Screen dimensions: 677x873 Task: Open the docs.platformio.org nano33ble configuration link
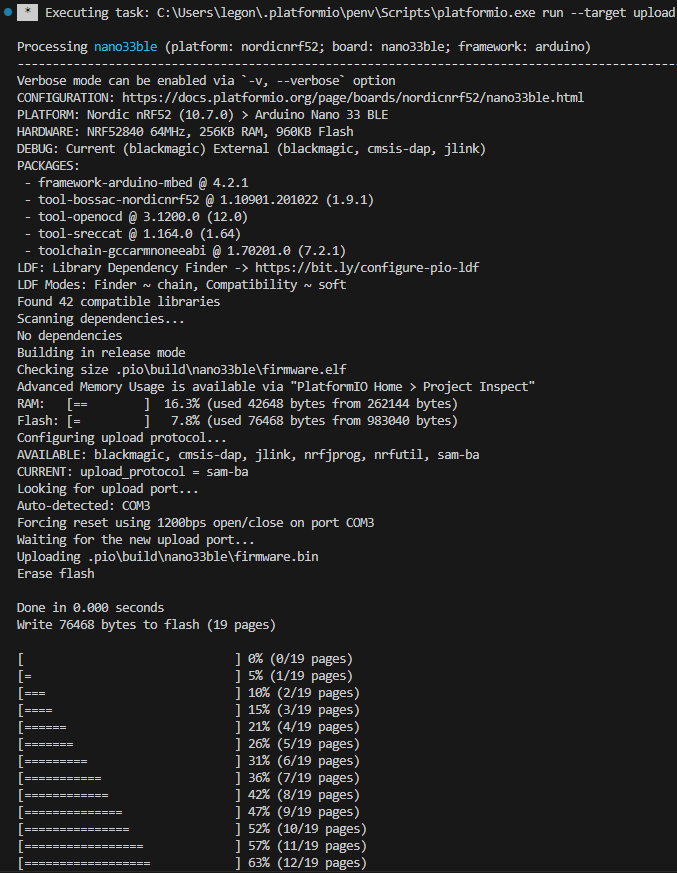tap(352, 98)
